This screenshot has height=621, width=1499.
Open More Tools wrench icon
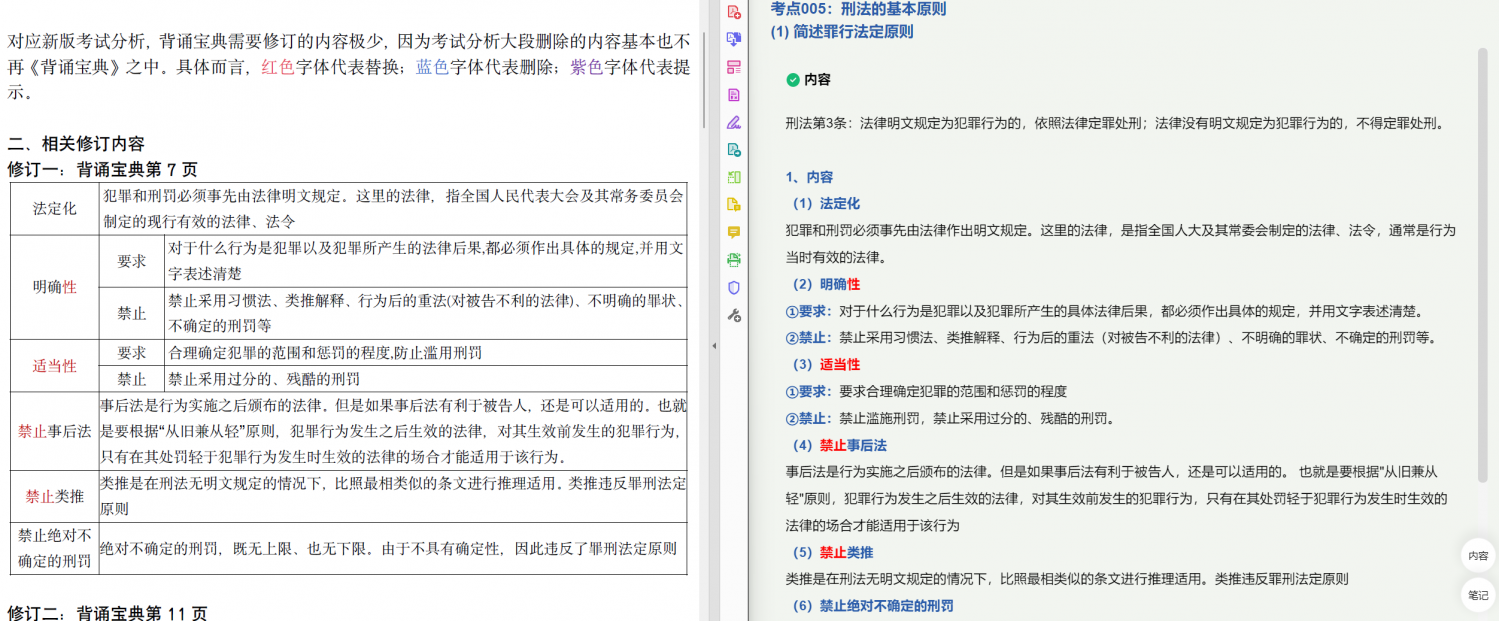click(734, 315)
